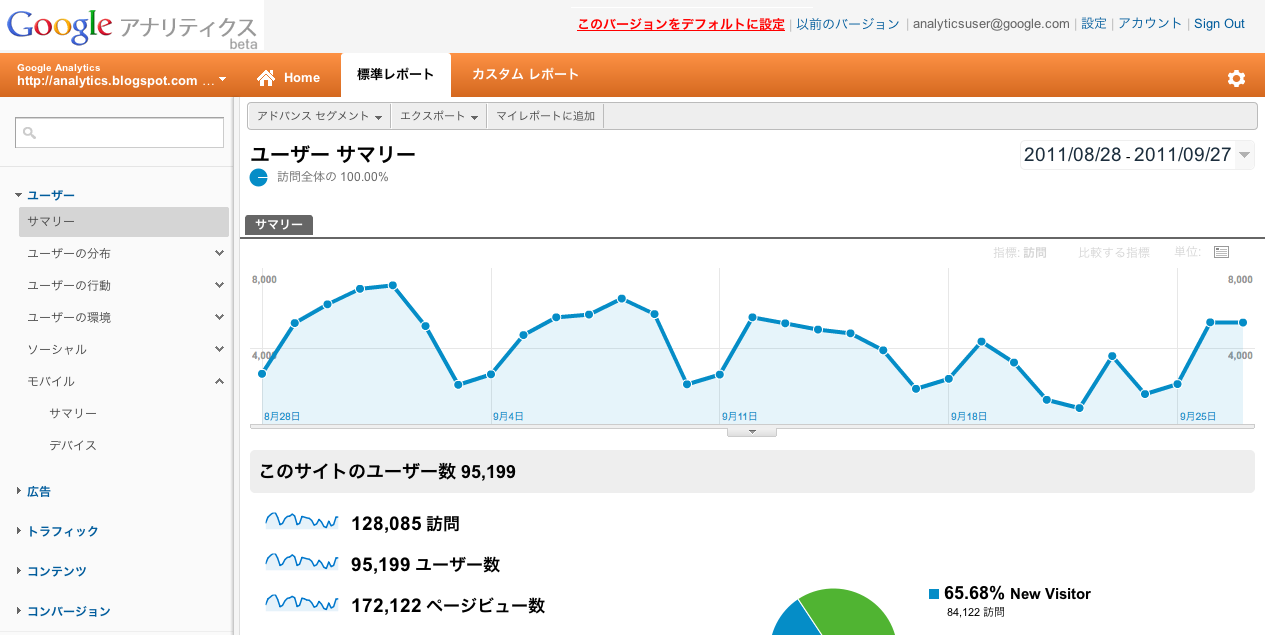Screen dimensions: 1265x635
Task: Click the 172,122 ページビュー数 metric text
Action: coord(448,605)
